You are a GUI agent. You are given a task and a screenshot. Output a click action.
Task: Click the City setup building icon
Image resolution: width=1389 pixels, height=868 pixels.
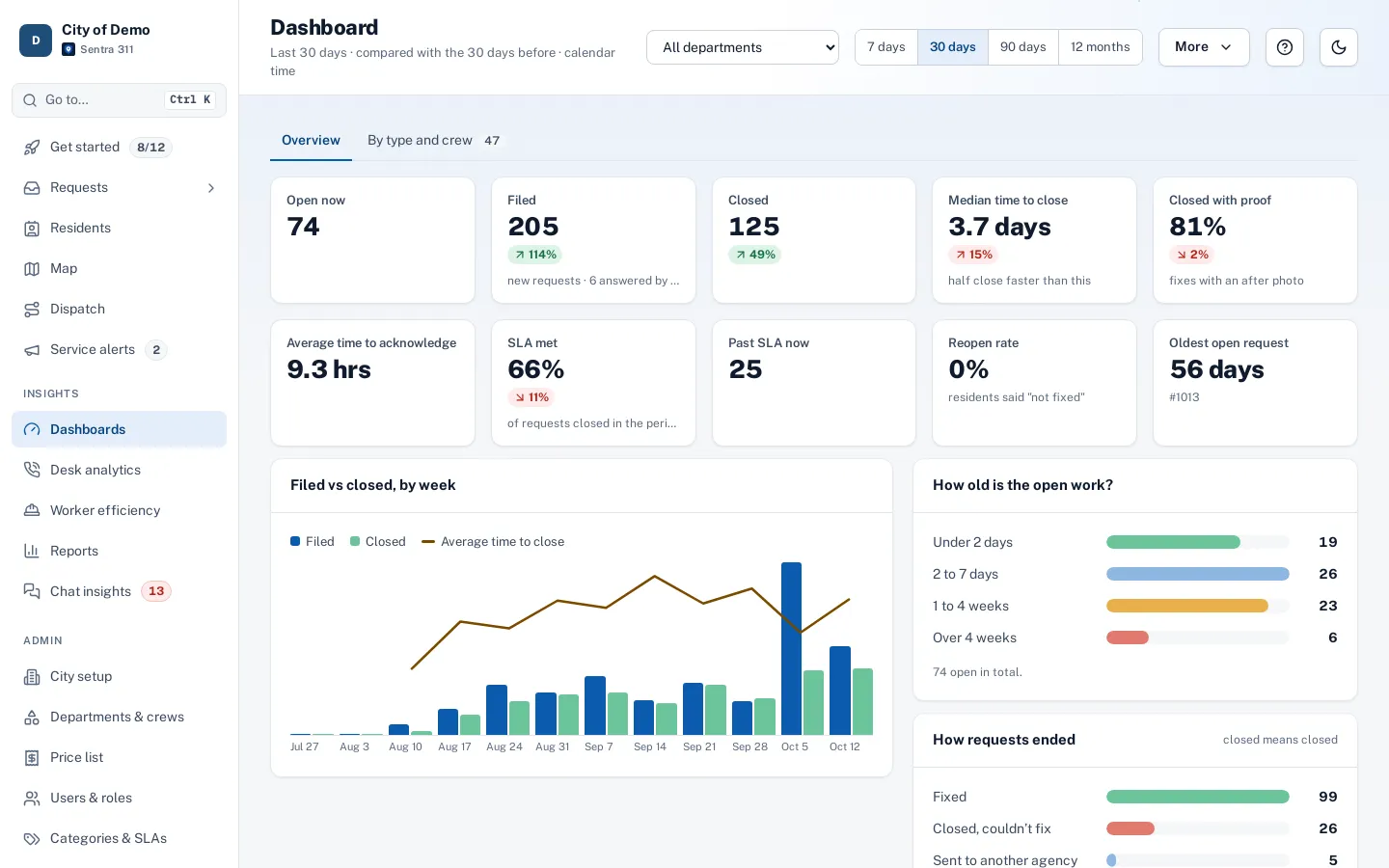tap(32, 677)
